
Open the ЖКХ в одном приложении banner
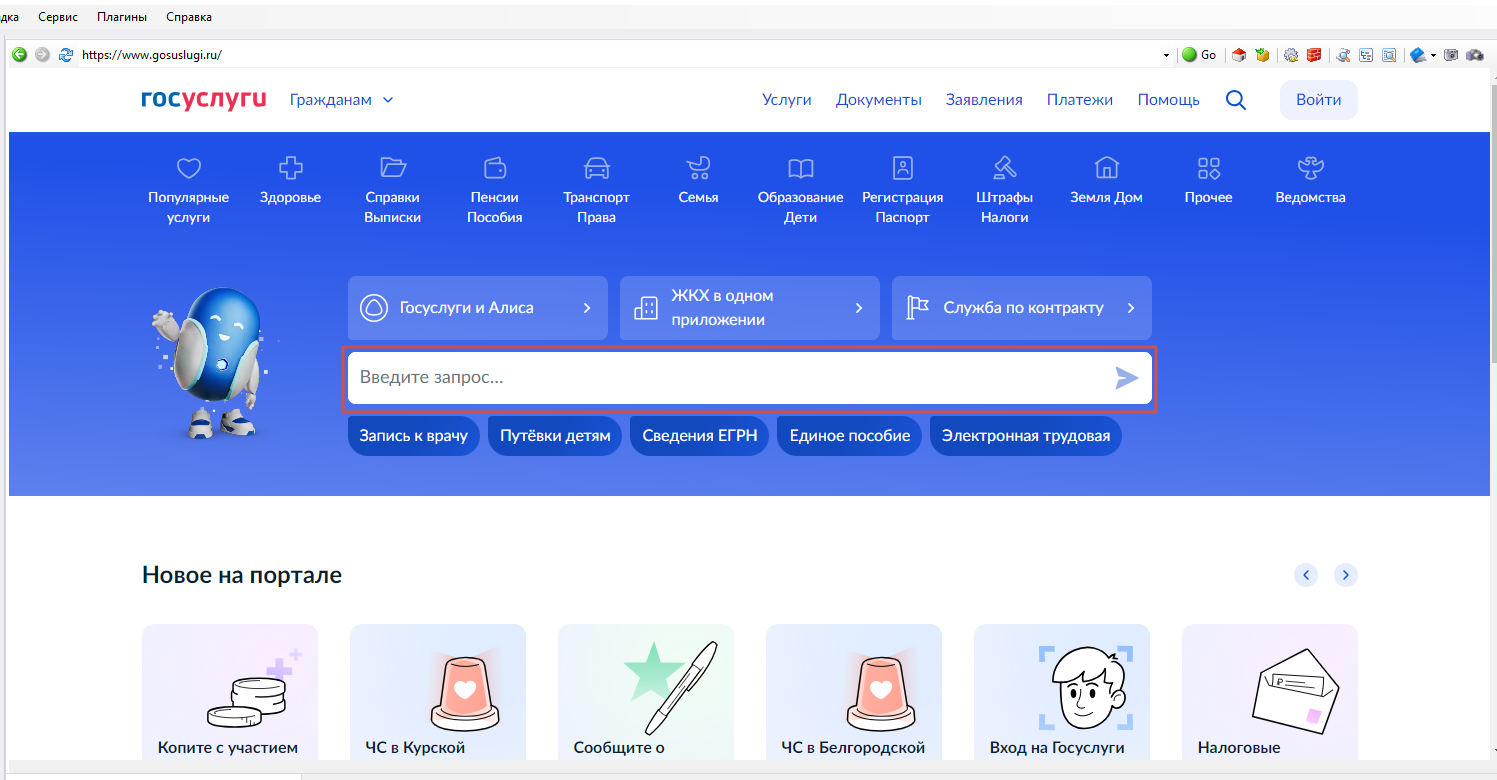click(x=750, y=308)
